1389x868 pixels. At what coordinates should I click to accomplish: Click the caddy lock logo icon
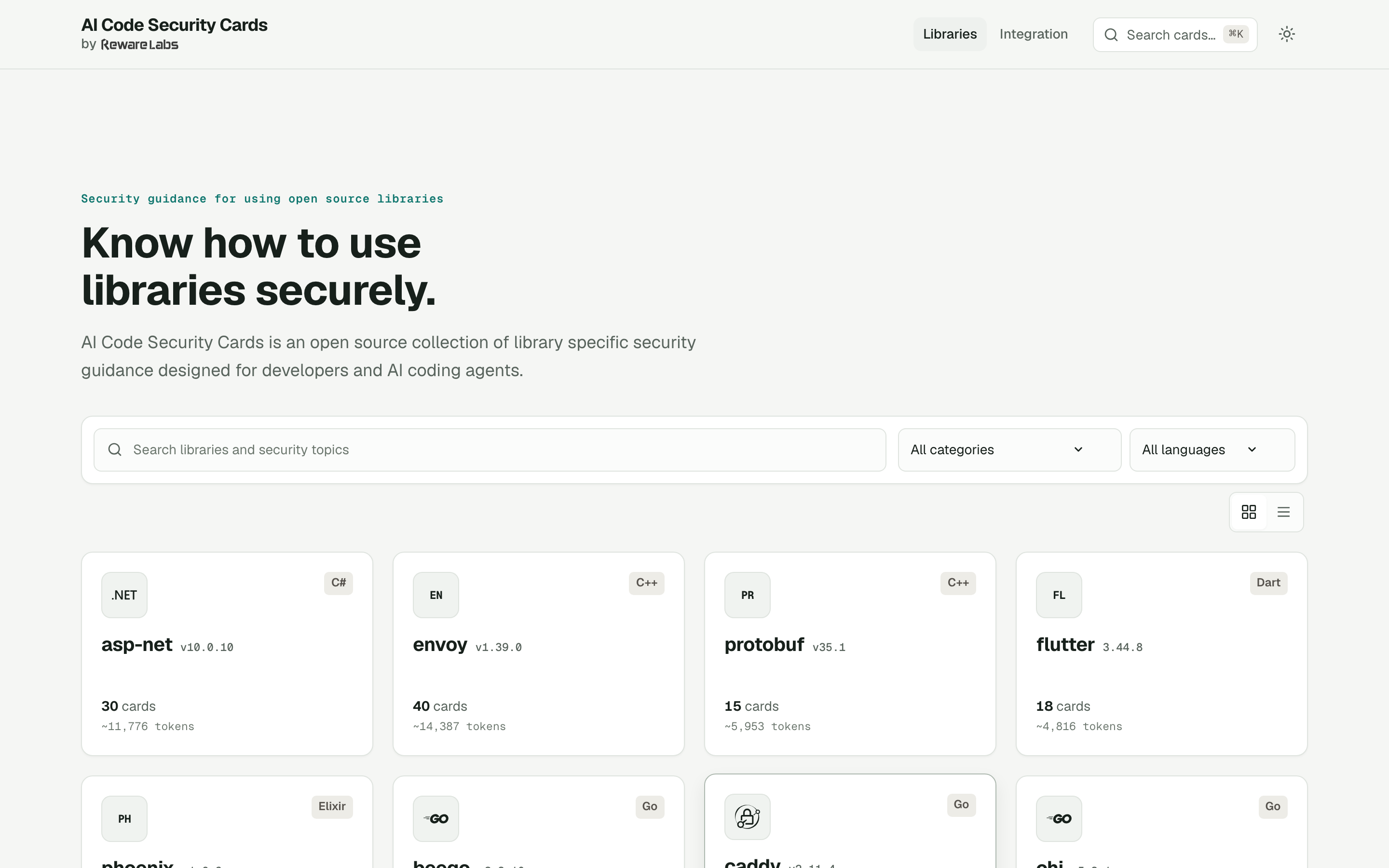(x=747, y=817)
